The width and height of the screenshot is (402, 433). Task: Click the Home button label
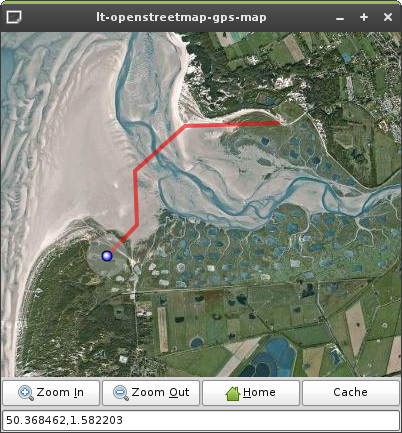tap(259, 392)
